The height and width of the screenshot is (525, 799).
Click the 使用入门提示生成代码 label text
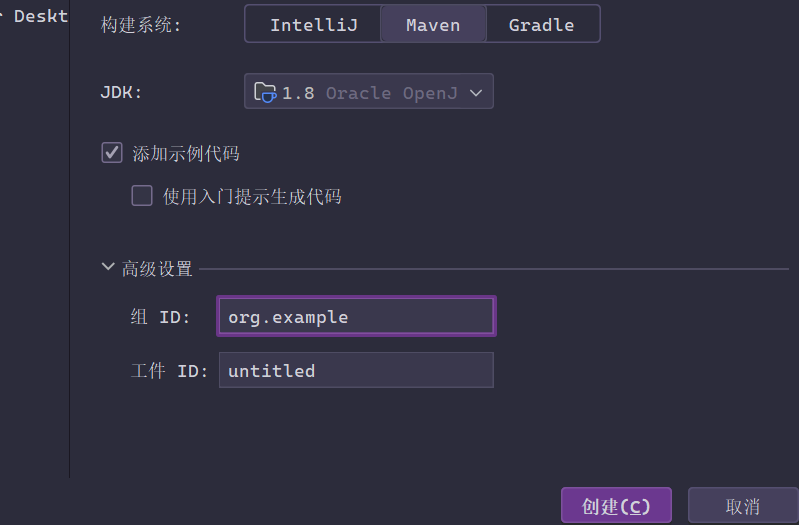[x=252, y=197]
